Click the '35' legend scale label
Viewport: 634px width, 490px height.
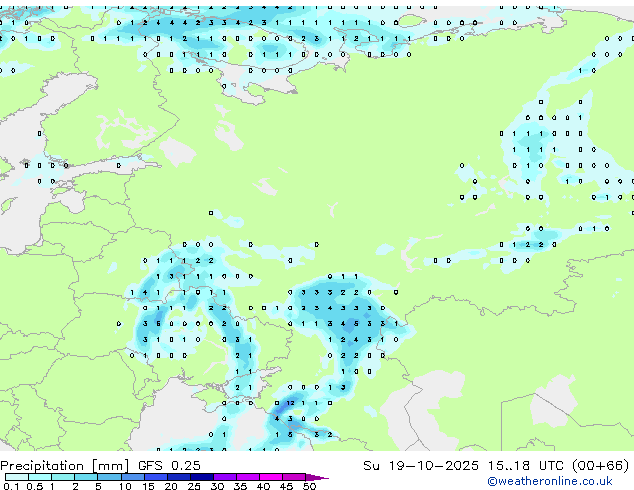click(240, 486)
